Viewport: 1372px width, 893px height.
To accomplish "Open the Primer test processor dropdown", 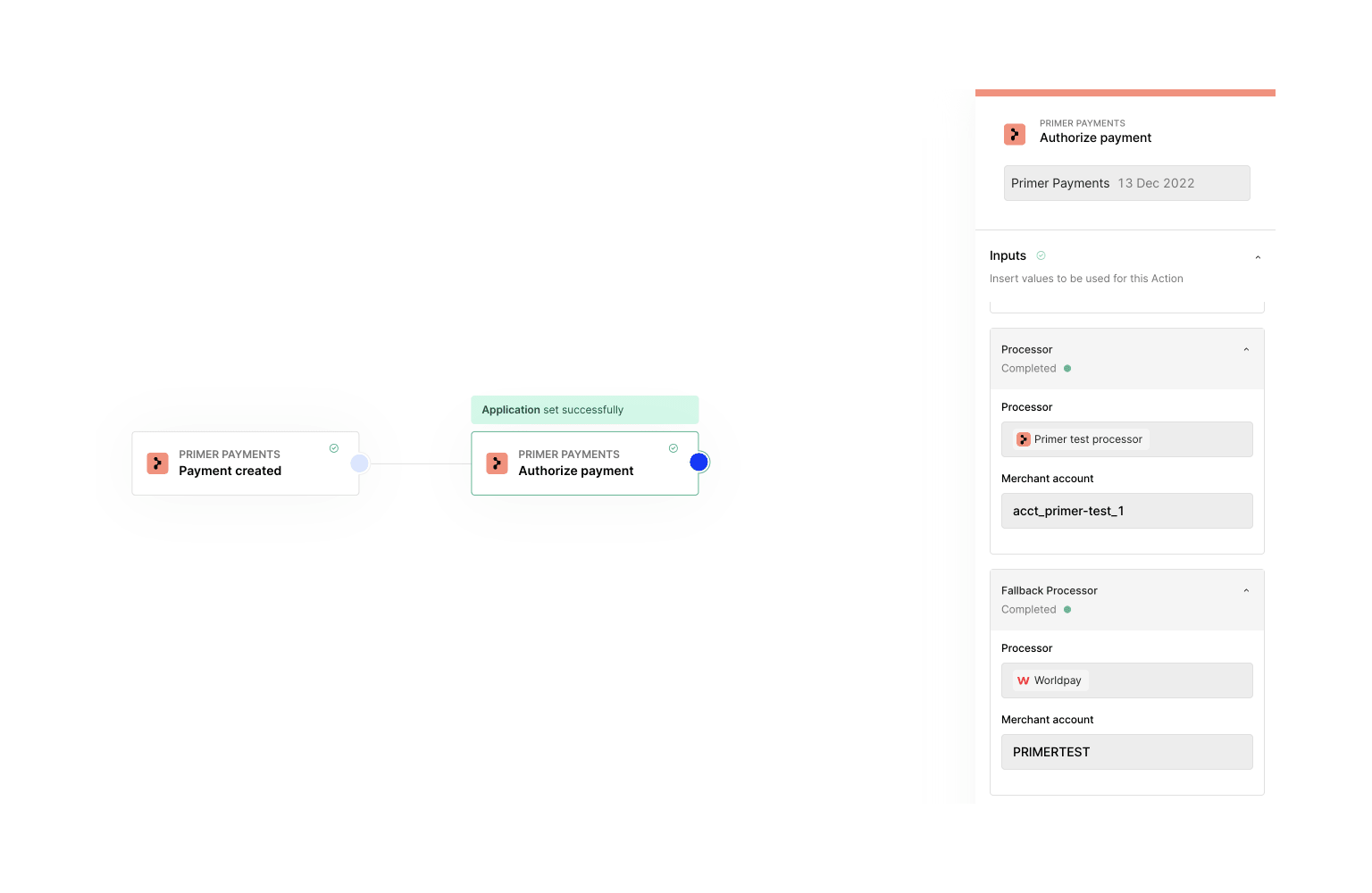I will (x=1126, y=439).
